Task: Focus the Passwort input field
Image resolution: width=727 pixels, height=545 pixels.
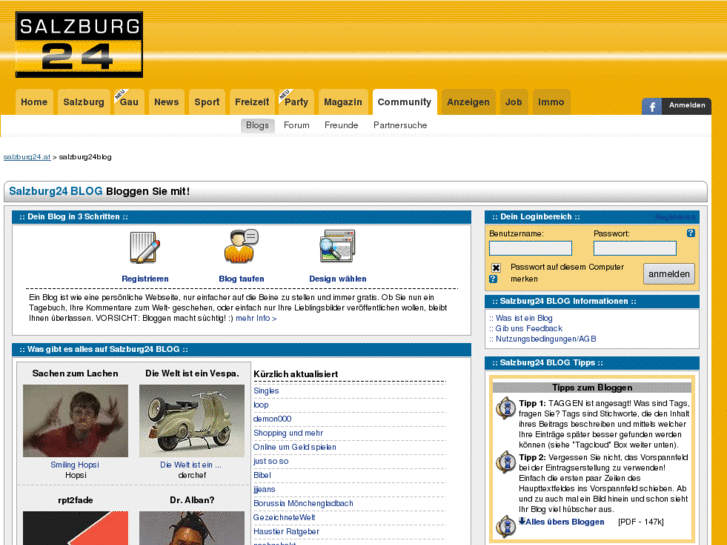Action: 635,249
